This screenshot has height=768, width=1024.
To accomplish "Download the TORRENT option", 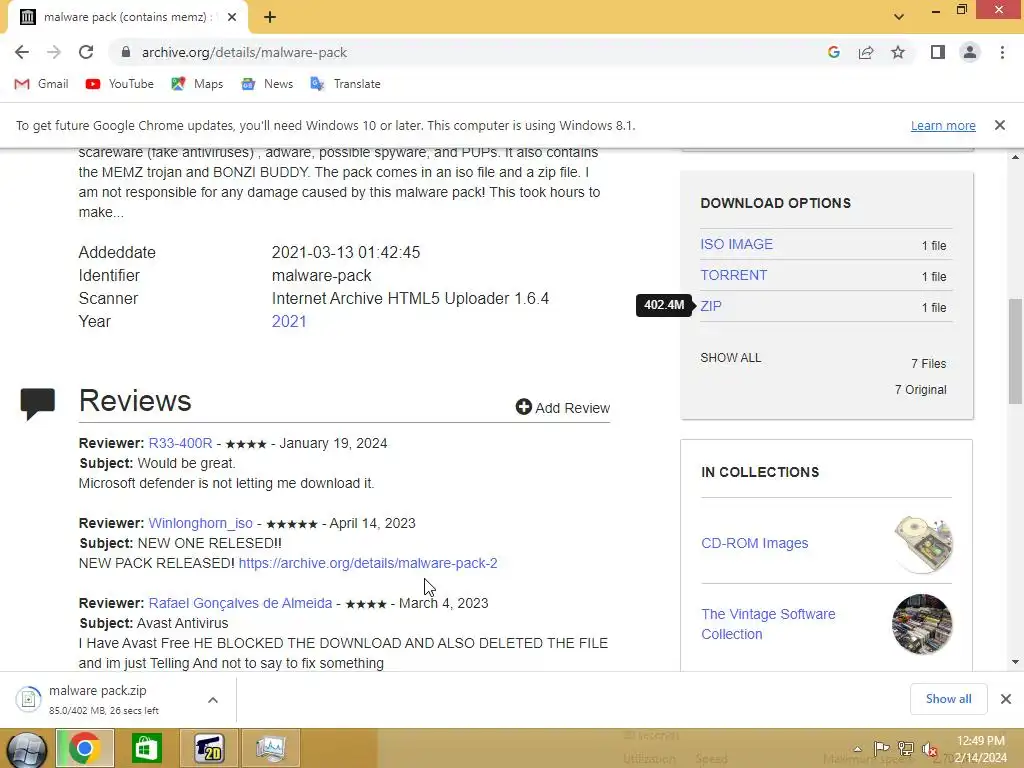I will tap(733, 275).
